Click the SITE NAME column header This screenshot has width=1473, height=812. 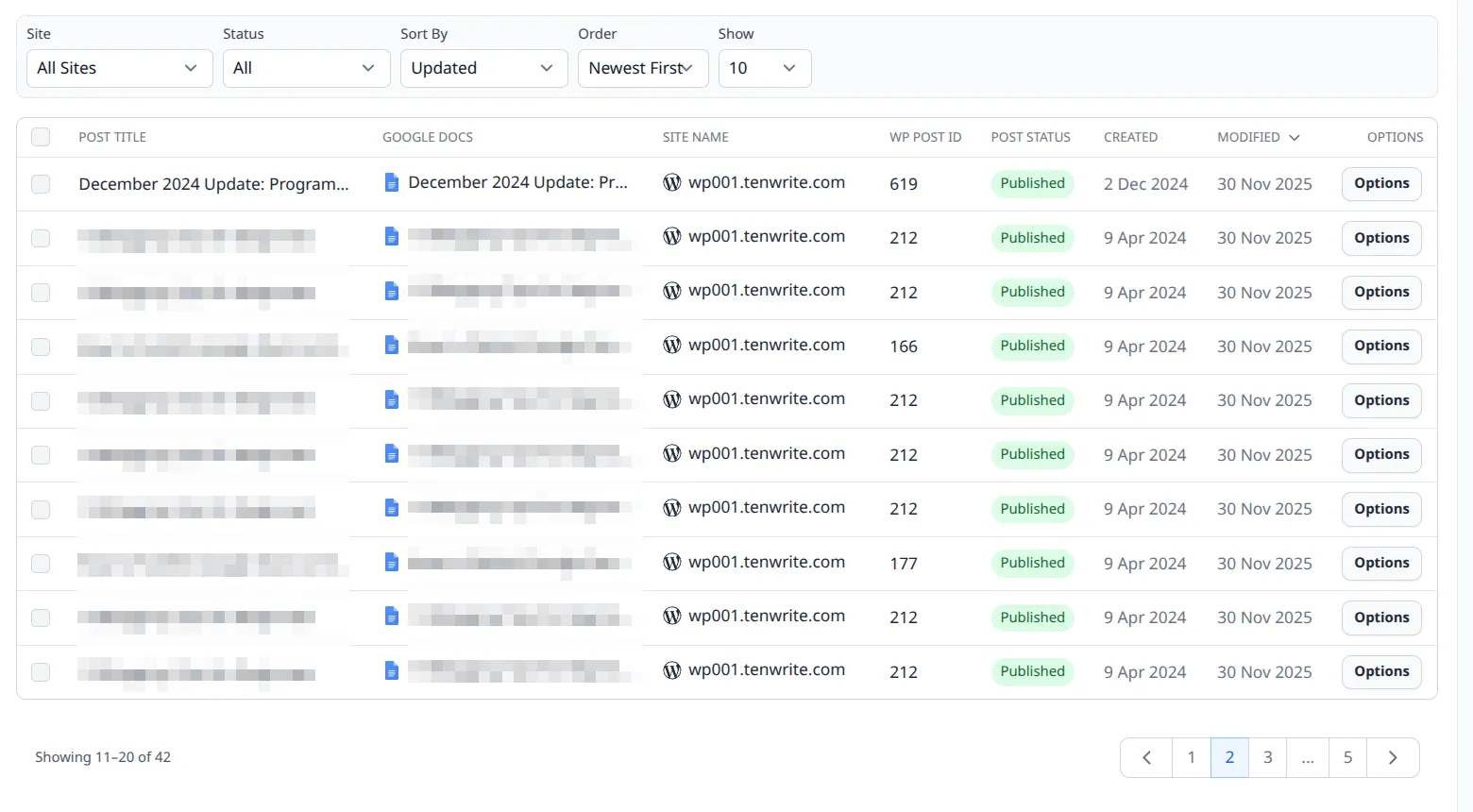[696, 137]
